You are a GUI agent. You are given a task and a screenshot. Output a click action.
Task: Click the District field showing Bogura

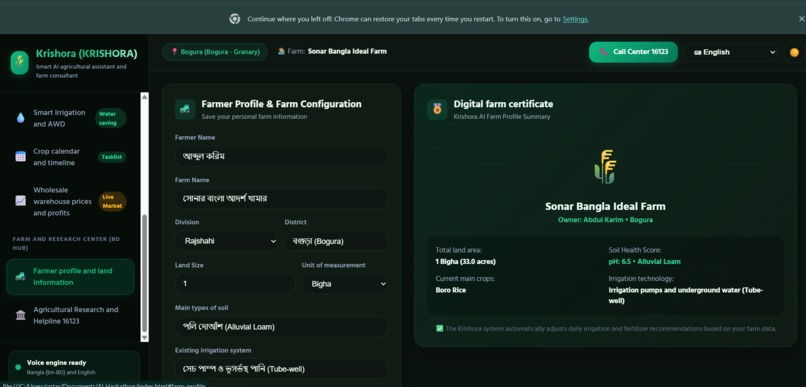click(336, 241)
